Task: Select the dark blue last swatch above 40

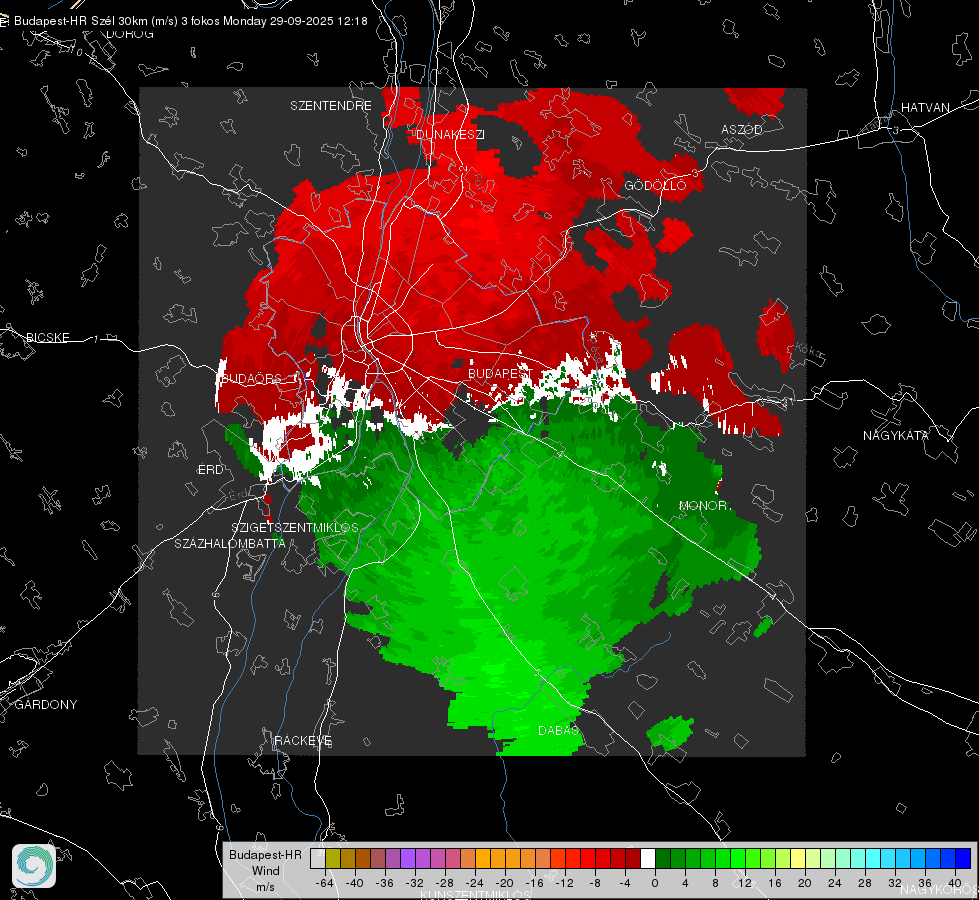Action: pyautogui.click(x=963, y=858)
